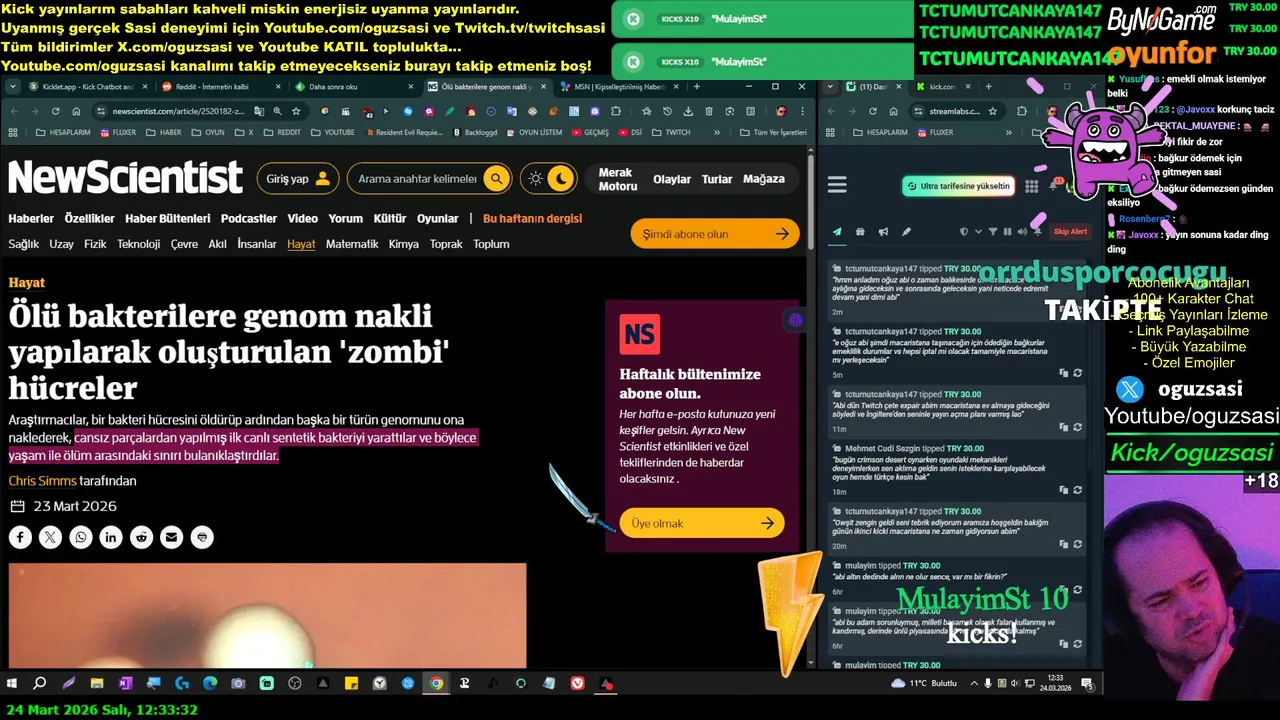Bookmark page with star in newscientist address bar

point(296,111)
